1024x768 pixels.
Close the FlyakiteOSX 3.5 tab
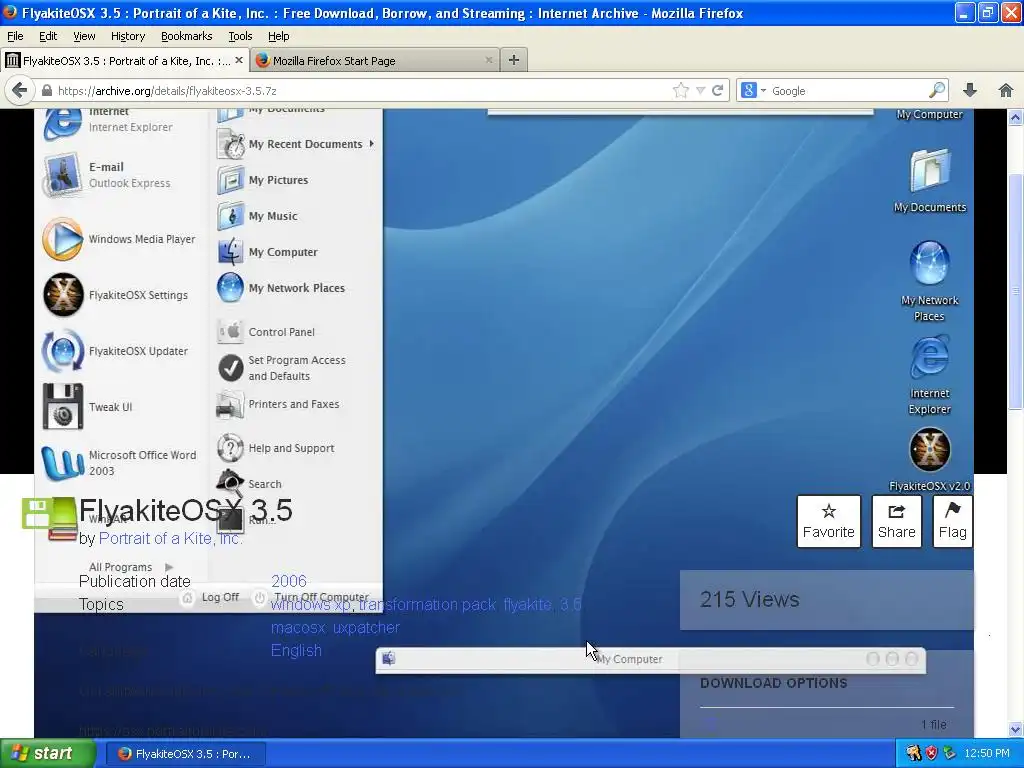(x=239, y=60)
